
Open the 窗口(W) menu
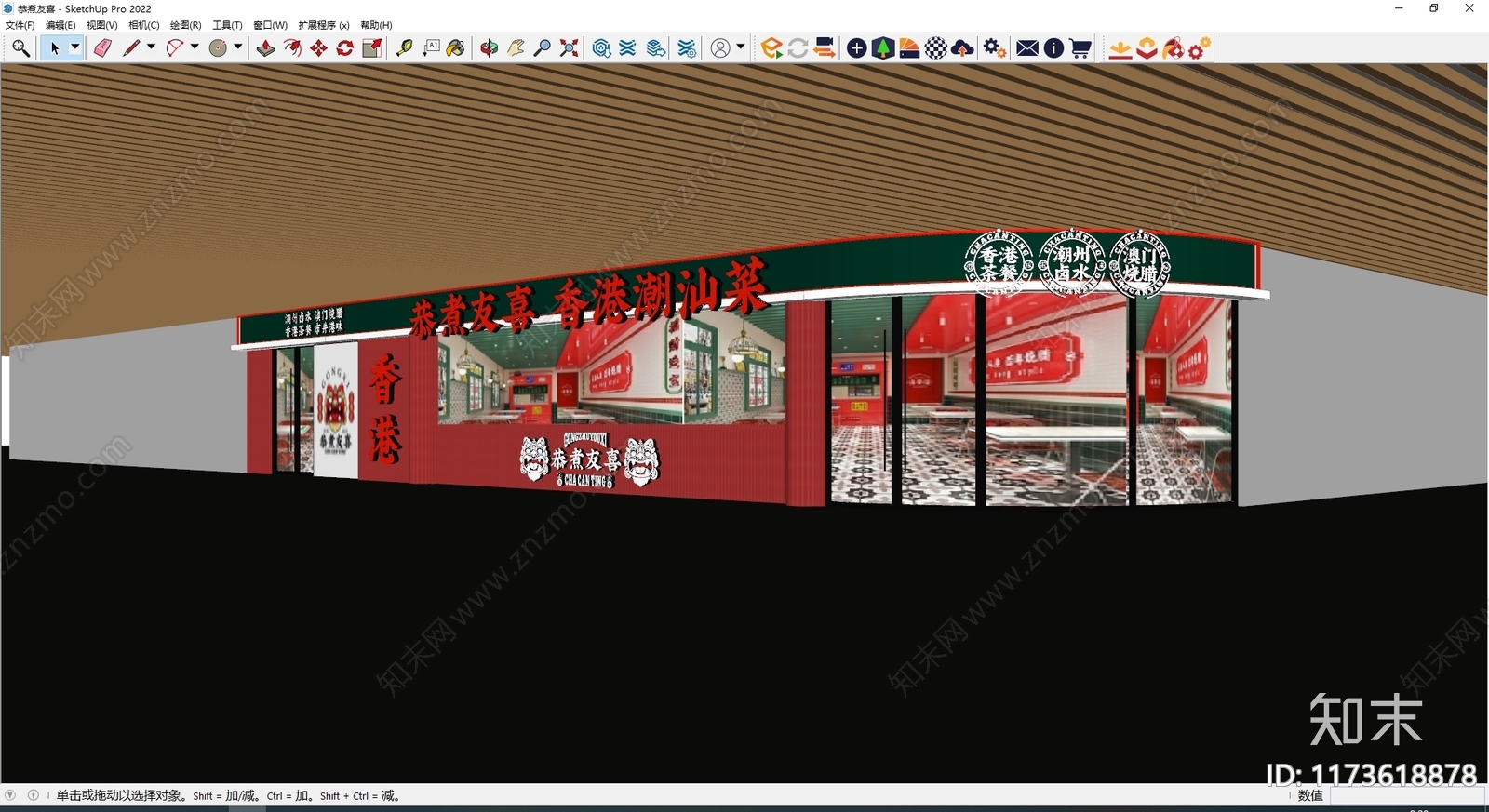271,25
